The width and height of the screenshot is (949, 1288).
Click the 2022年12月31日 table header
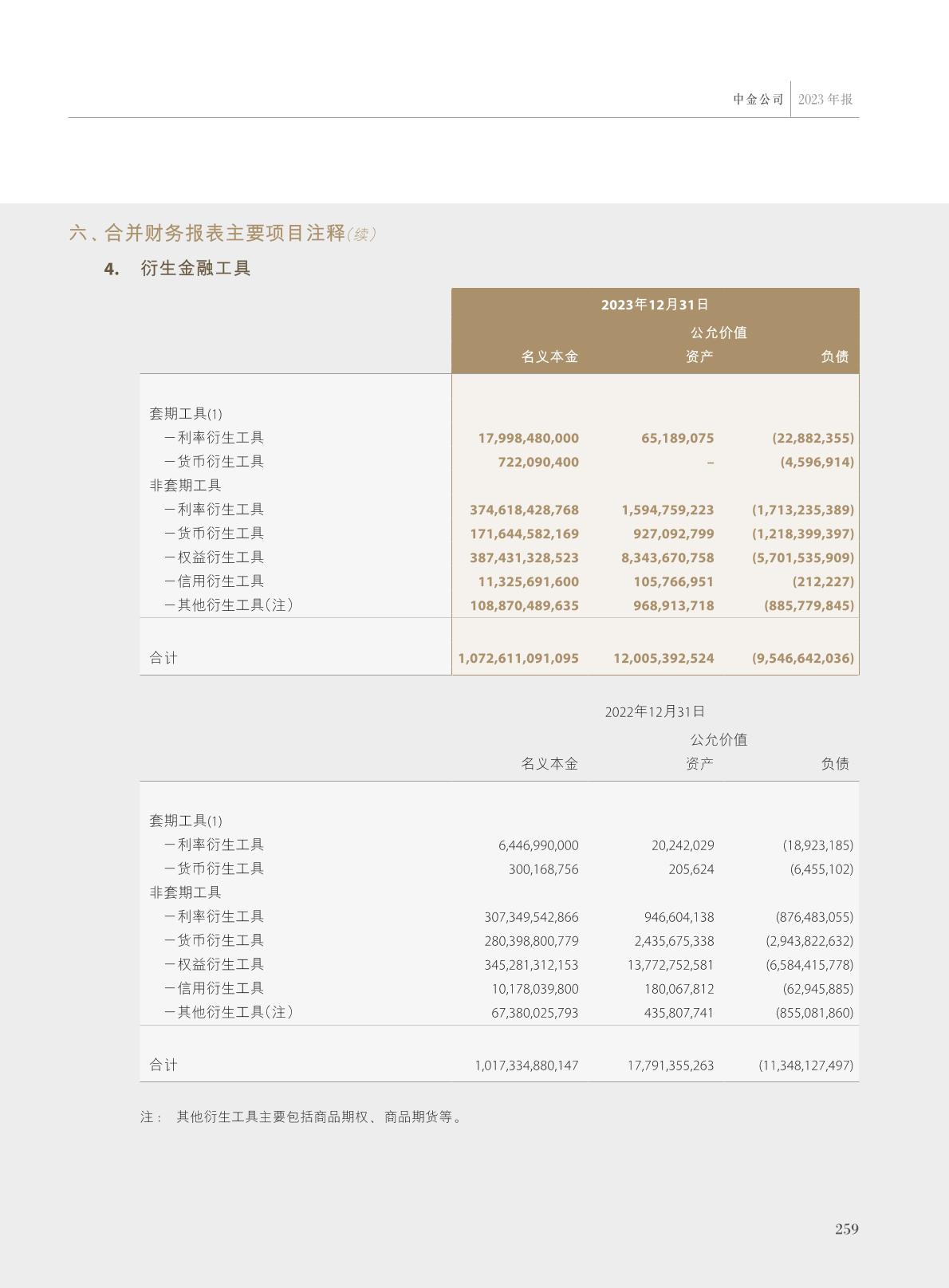(655, 711)
